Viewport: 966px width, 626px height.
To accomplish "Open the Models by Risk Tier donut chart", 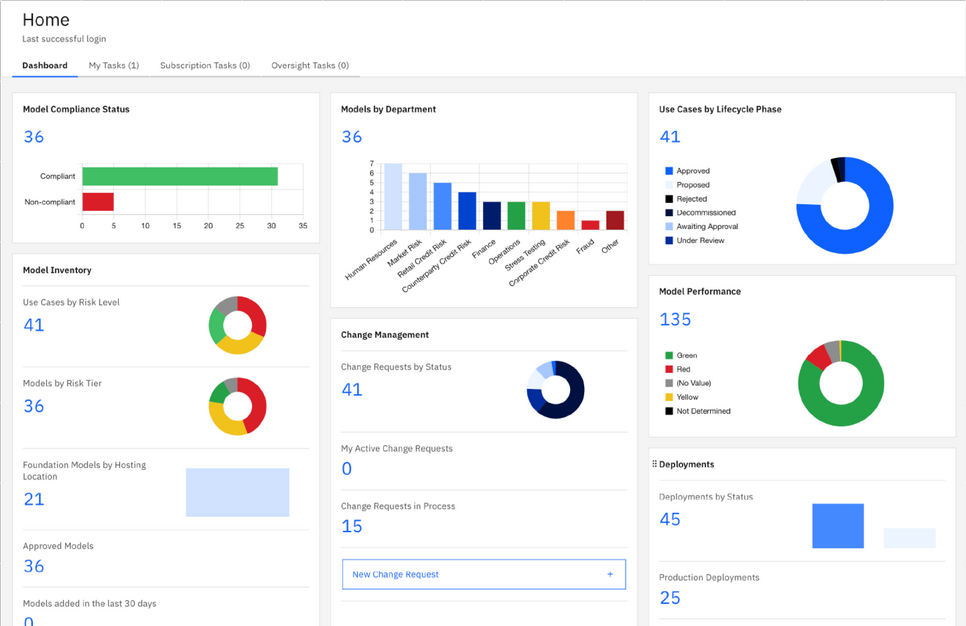I will (x=238, y=406).
